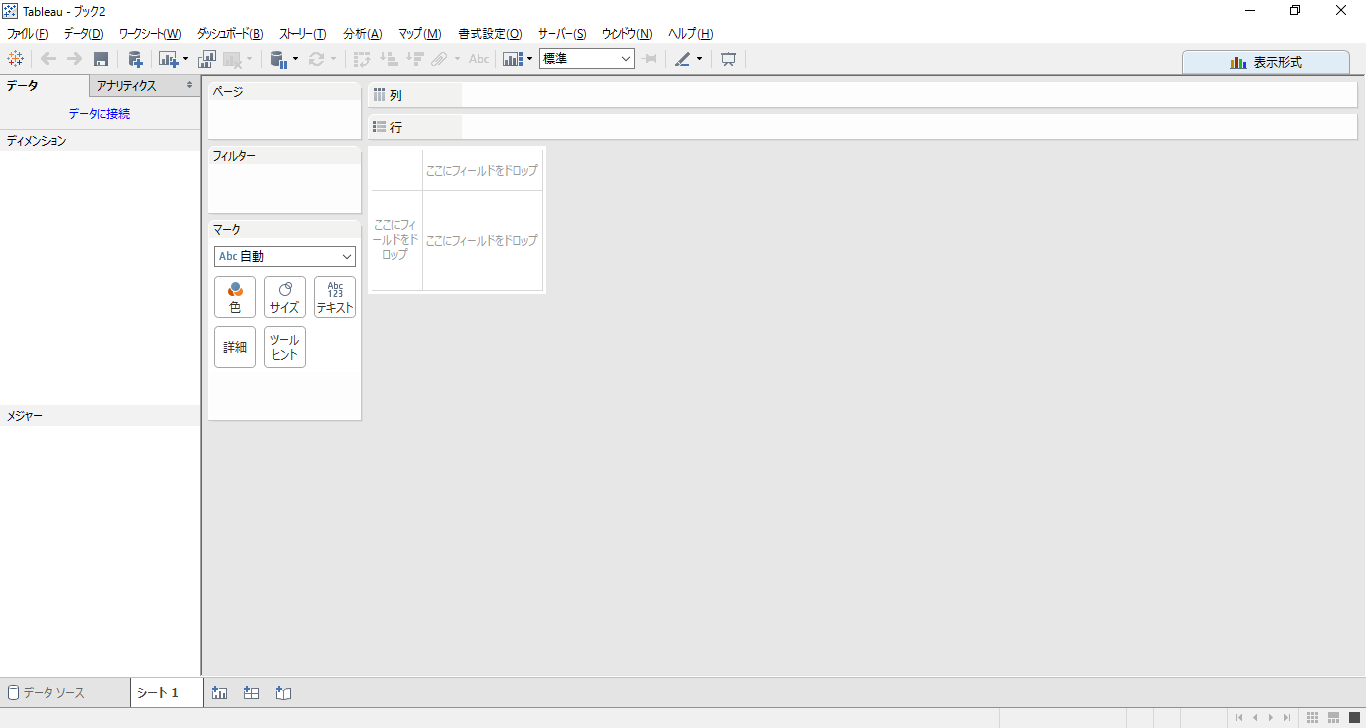This screenshot has width=1366, height=728.
Task: Click the view cards chart icon
Action: click(513, 59)
